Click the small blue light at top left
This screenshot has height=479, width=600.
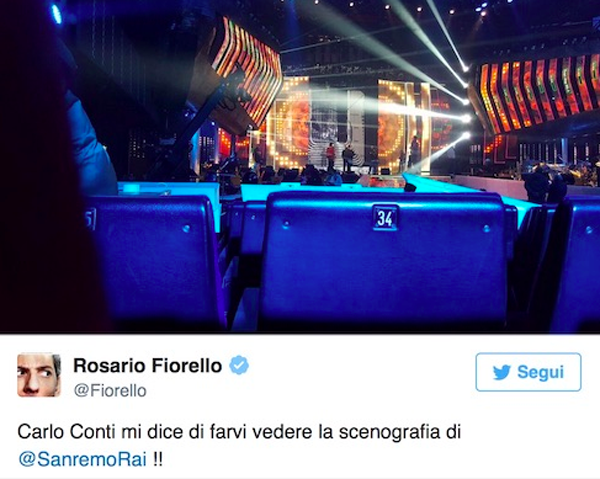pos(56,14)
